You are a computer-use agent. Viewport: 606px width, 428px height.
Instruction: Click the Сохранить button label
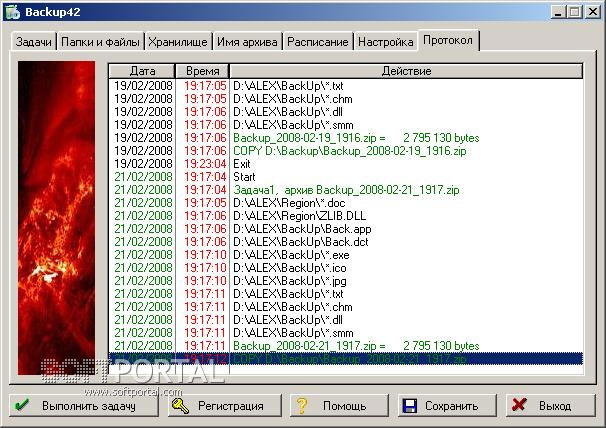coord(451,406)
